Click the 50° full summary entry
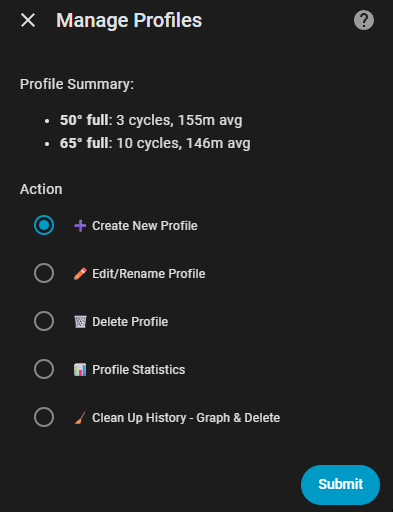 (x=151, y=120)
